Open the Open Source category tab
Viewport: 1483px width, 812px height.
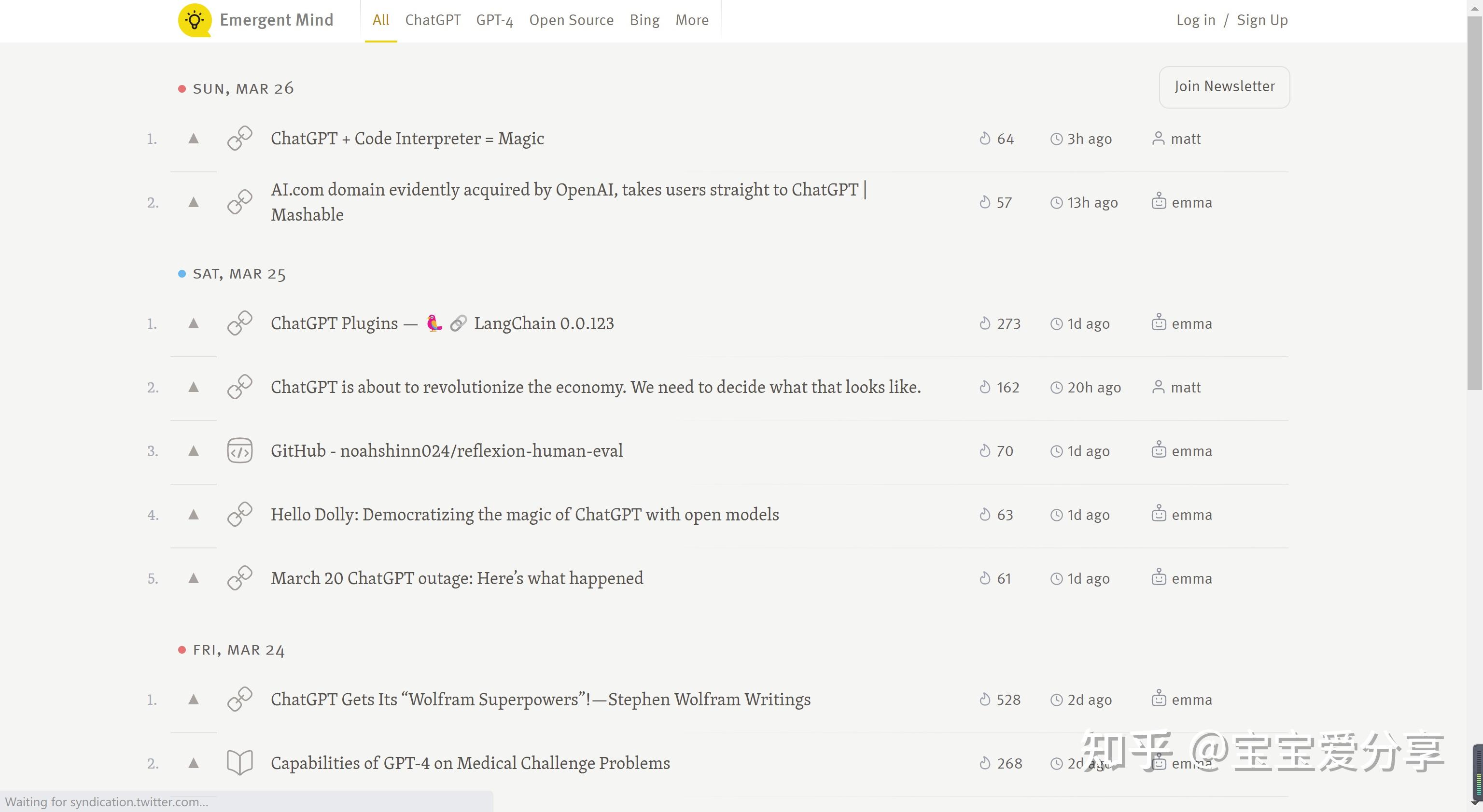[x=571, y=20]
